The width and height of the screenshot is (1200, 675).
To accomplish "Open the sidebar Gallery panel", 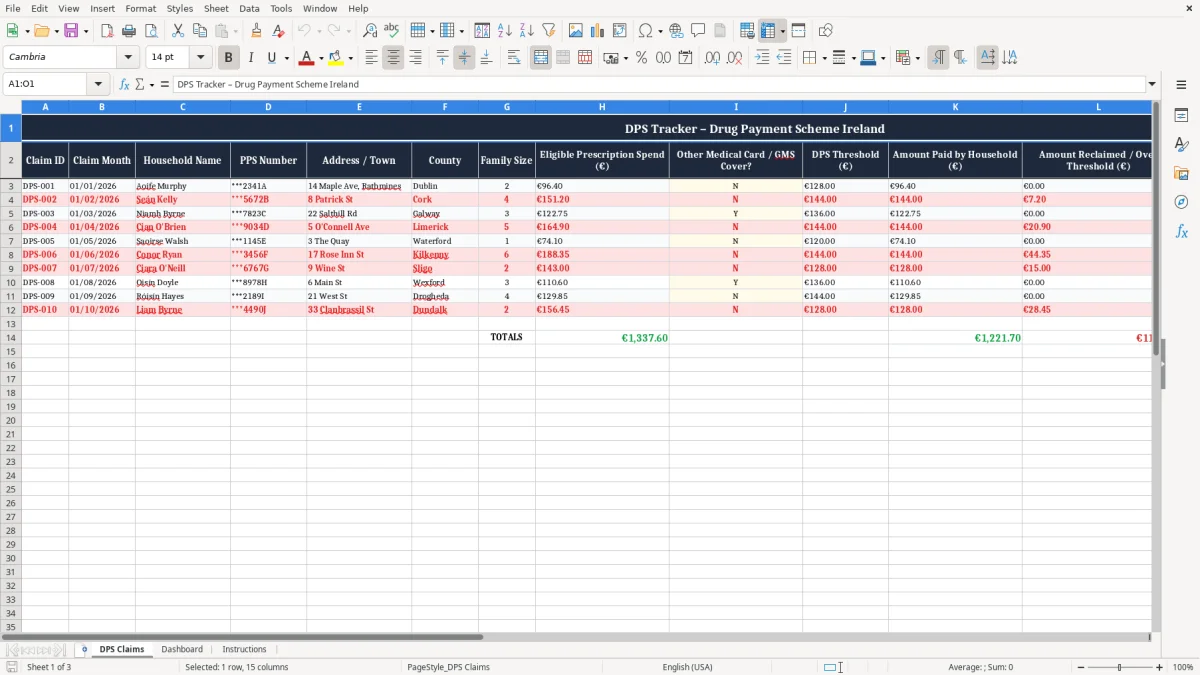I will pos(1181,174).
